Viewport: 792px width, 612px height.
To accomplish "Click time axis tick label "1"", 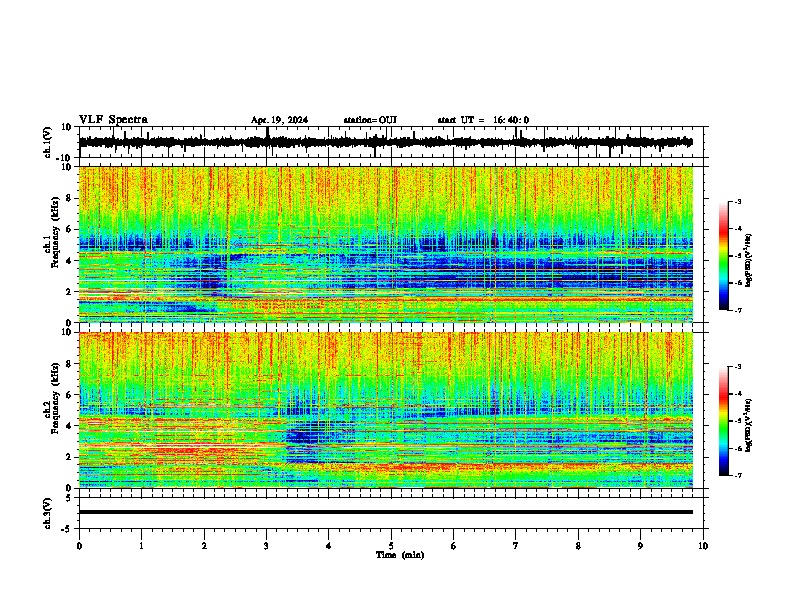I will pyautogui.click(x=141, y=546).
